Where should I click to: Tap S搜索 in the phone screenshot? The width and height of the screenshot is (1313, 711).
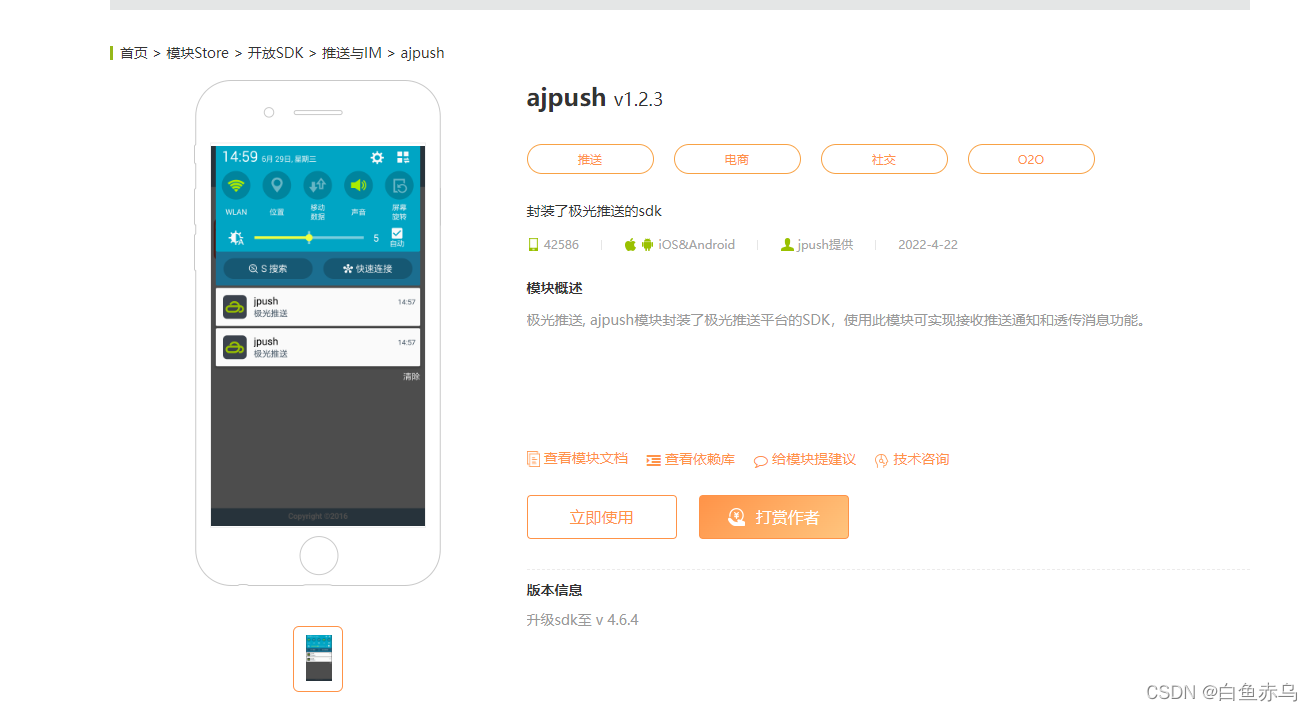[268, 269]
